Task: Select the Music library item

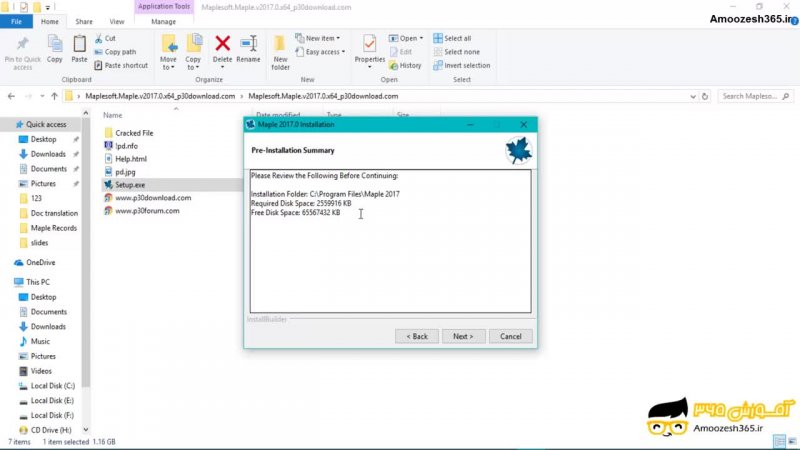Action: (34, 341)
